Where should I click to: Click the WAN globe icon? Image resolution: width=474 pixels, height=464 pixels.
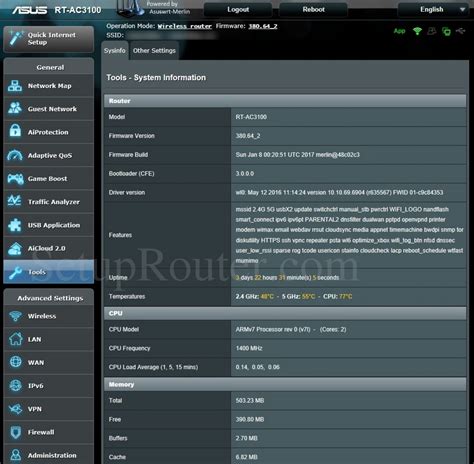click(15, 362)
